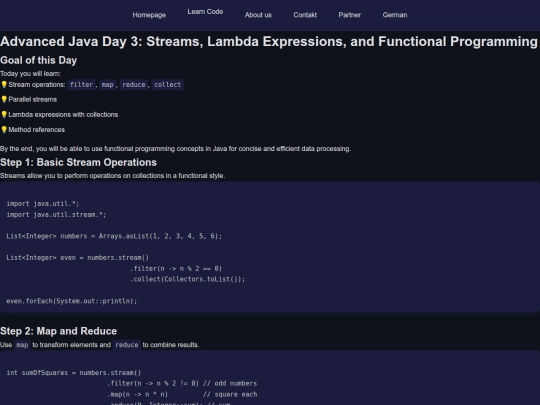Image resolution: width=540 pixels, height=405 pixels.
Task: Click the 'Parallel streams' list item text
Action: pyautogui.click(x=33, y=100)
